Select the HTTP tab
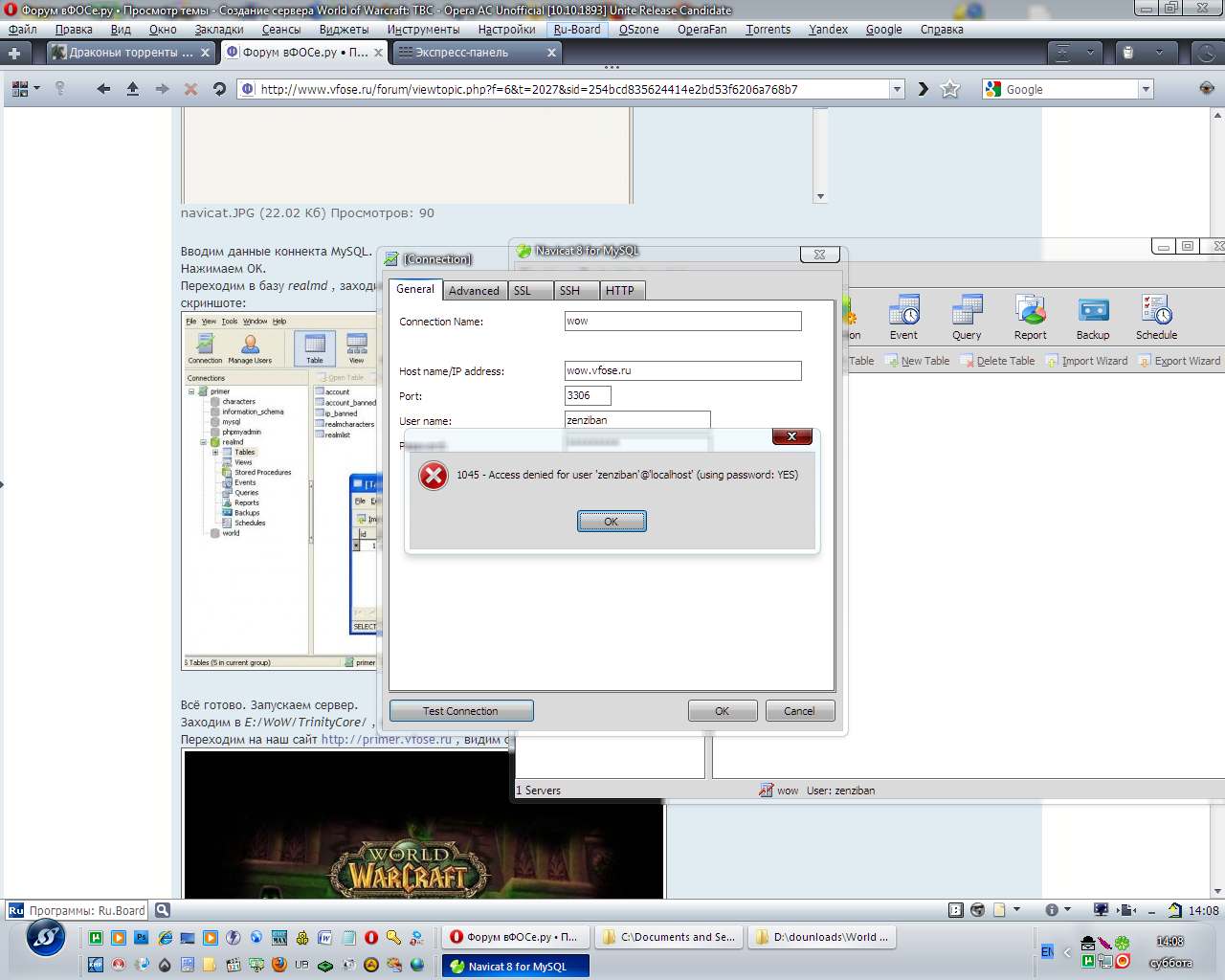1225x980 pixels. pyautogui.click(x=619, y=290)
